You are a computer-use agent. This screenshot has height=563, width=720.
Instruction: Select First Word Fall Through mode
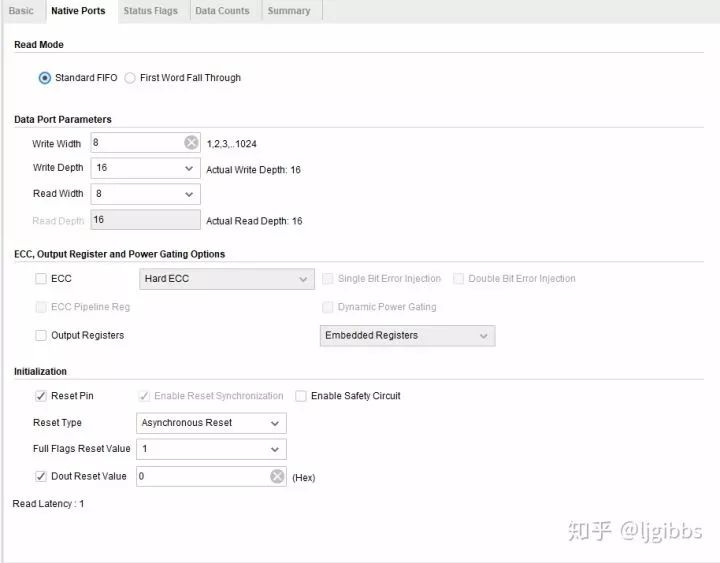[131, 78]
